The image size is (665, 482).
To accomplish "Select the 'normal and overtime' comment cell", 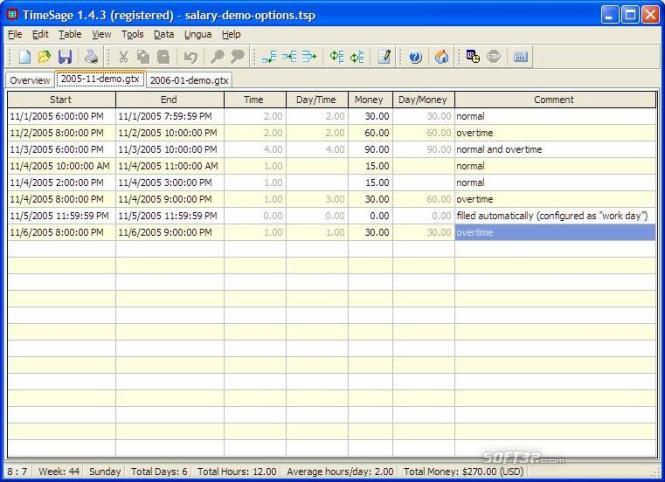I will [554, 149].
